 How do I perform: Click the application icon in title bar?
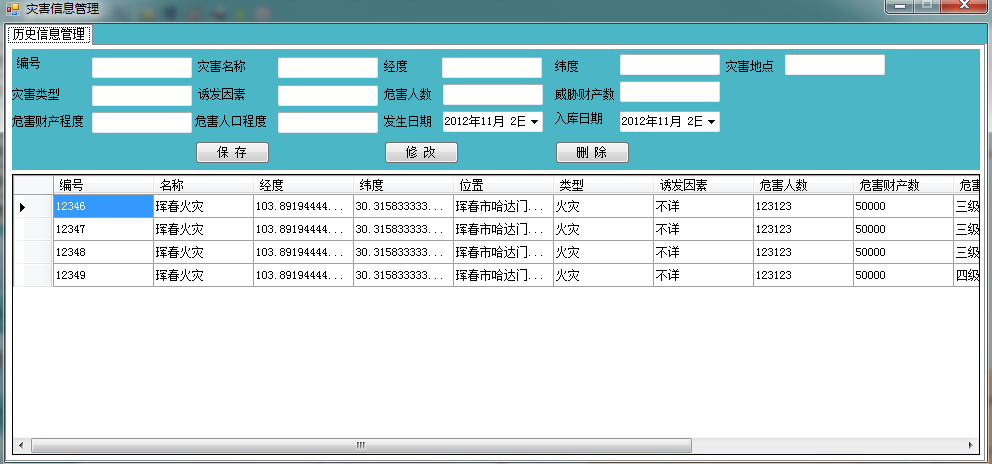pyautogui.click(x=12, y=8)
